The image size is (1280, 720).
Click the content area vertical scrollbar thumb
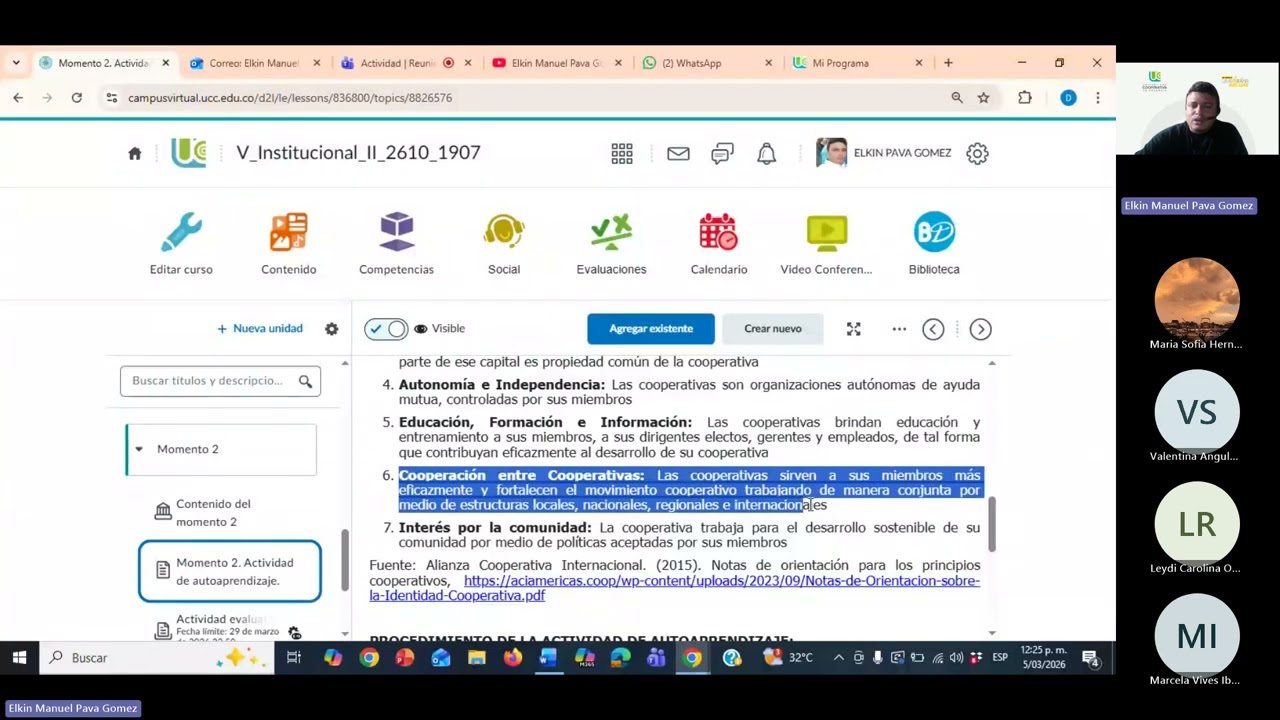click(992, 523)
